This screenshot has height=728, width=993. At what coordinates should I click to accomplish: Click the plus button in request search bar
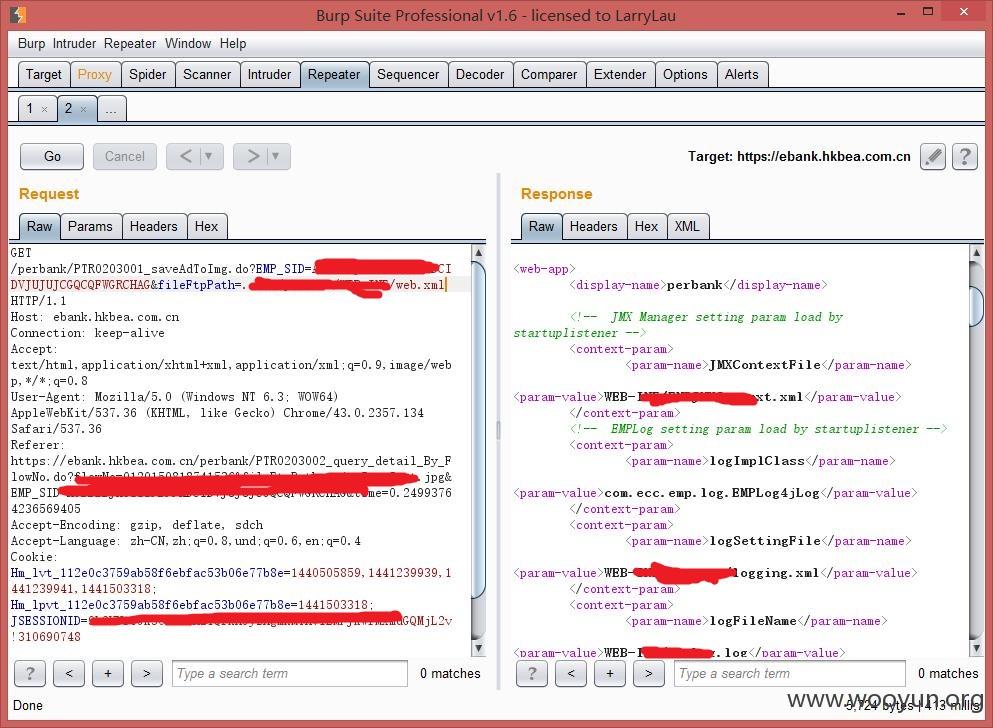coord(108,674)
